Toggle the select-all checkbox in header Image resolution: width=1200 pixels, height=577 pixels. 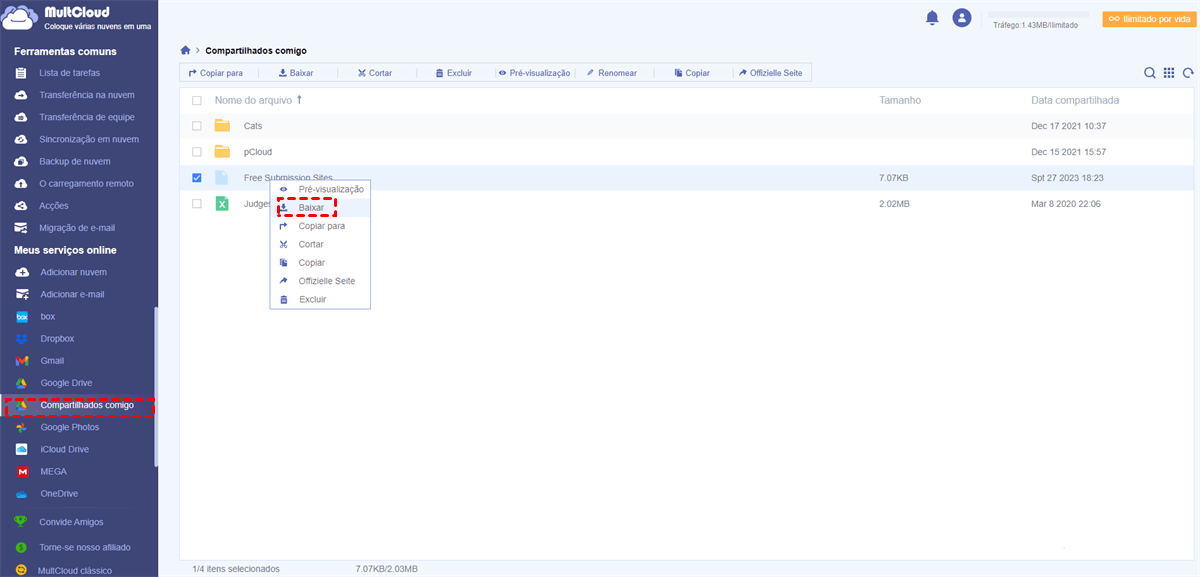[x=196, y=101]
